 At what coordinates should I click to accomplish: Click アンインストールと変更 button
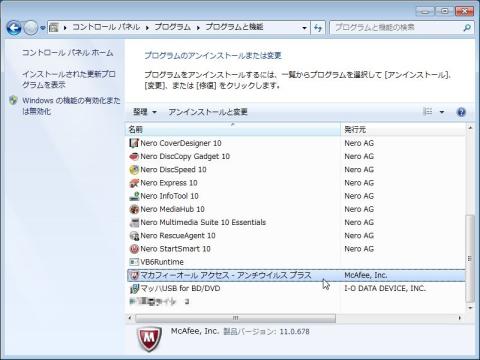point(208,112)
